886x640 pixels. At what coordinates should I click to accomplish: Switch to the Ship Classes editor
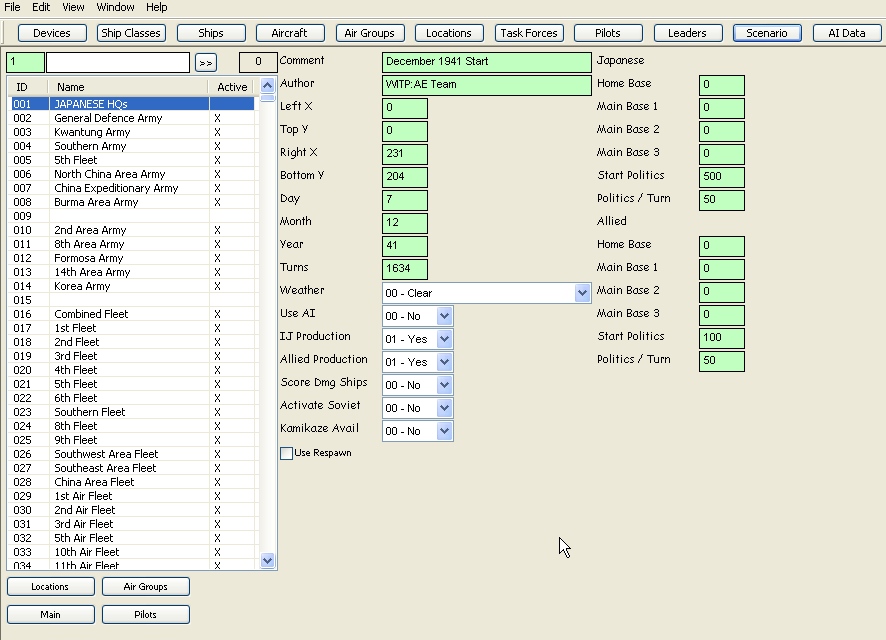click(131, 32)
